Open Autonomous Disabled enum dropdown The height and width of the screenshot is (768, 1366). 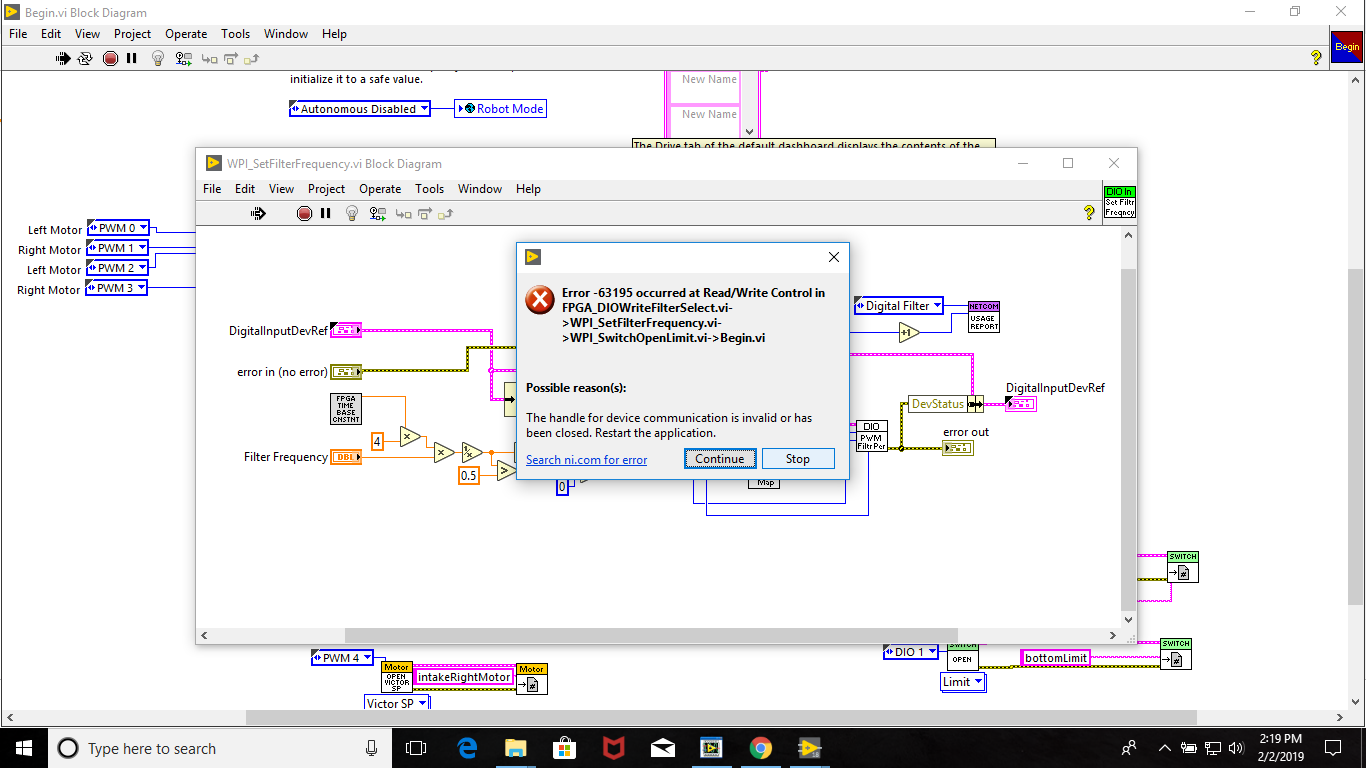coord(360,109)
